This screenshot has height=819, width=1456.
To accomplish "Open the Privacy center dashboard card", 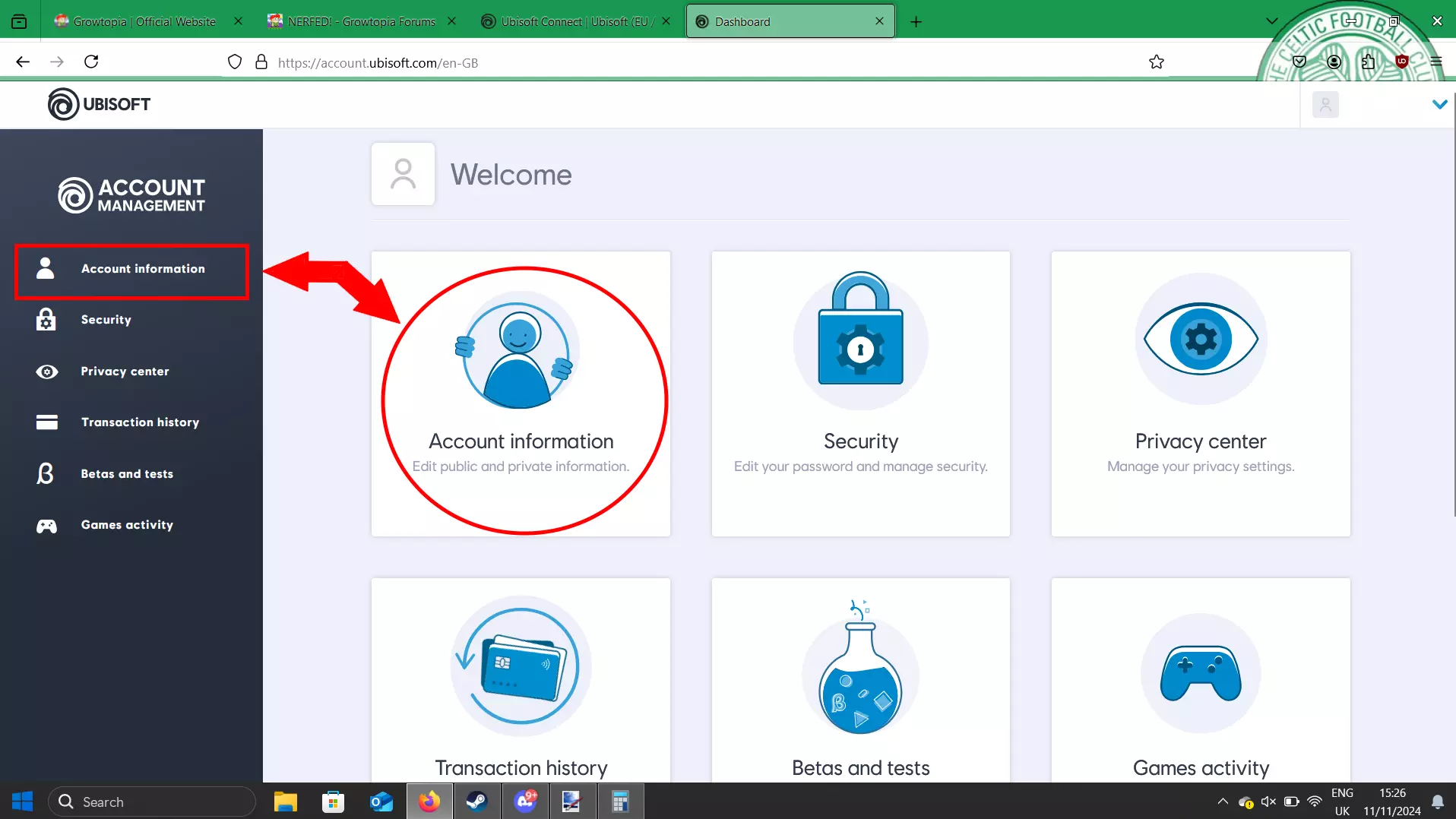I will point(1201,394).
